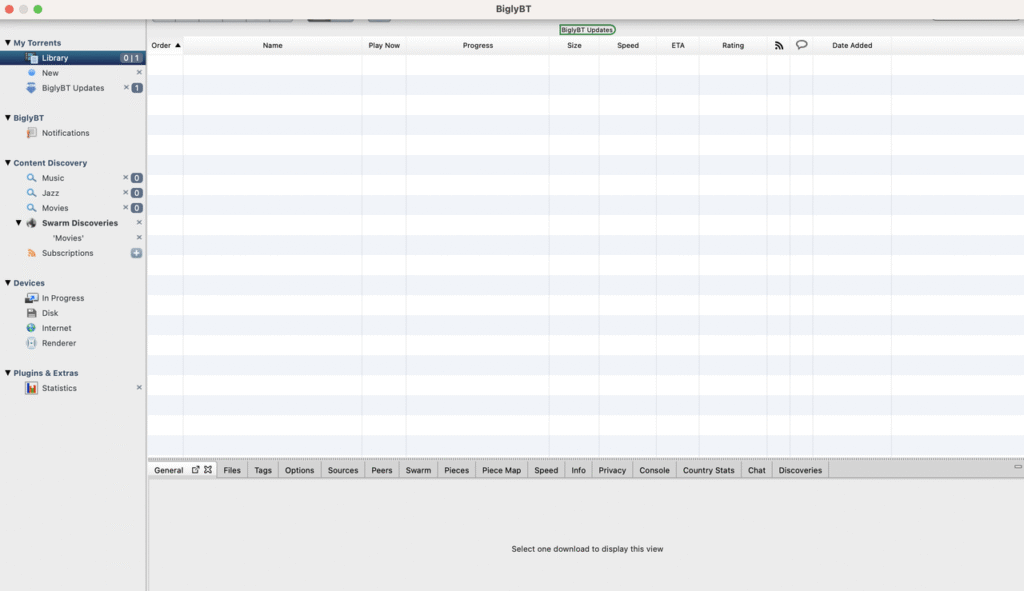The image size is (1024, 591).
Task: Click the Internet globe icon under Devices
Action: [x=32, y=328]
